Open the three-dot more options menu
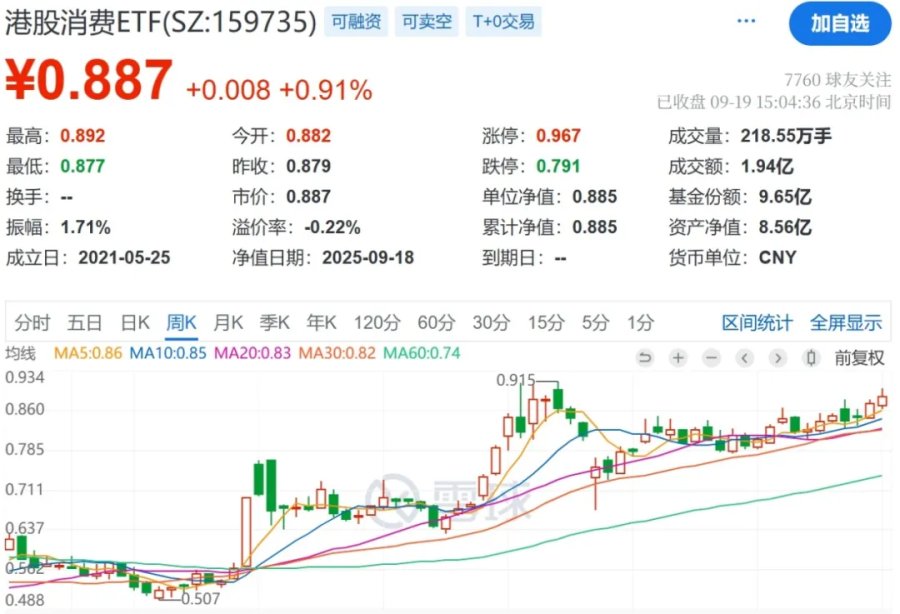 tap(746, 21)
